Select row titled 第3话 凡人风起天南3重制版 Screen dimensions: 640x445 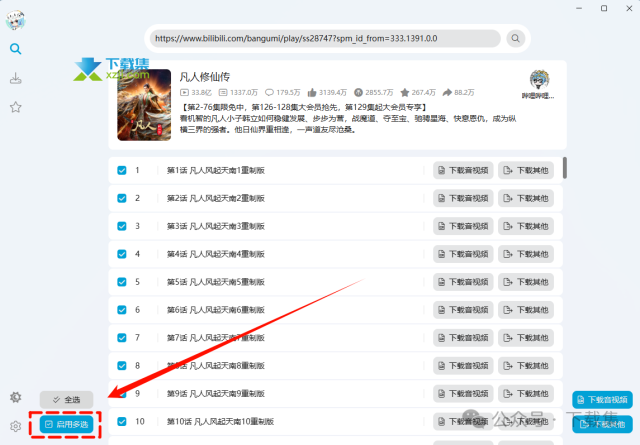(336, 226)
